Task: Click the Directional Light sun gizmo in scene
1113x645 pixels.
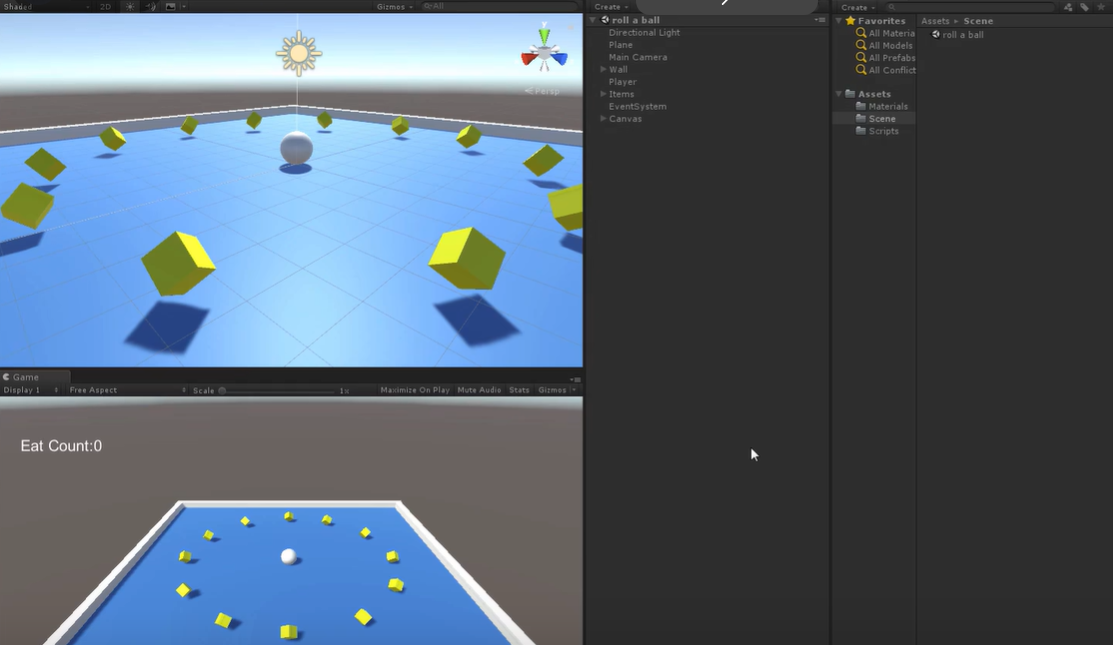Action: [x=297, y=53]
